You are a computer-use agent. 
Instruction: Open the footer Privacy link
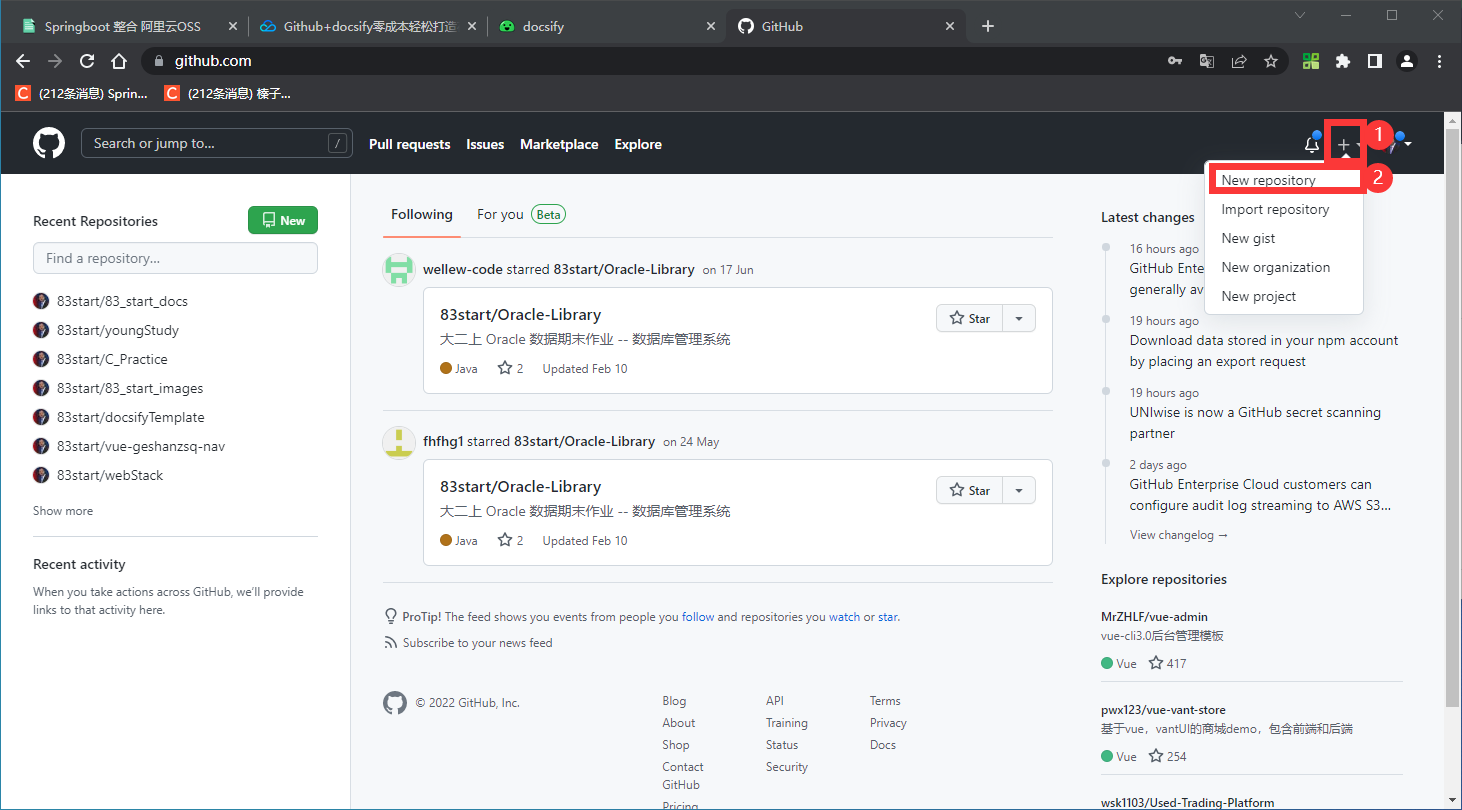[888, 723]
